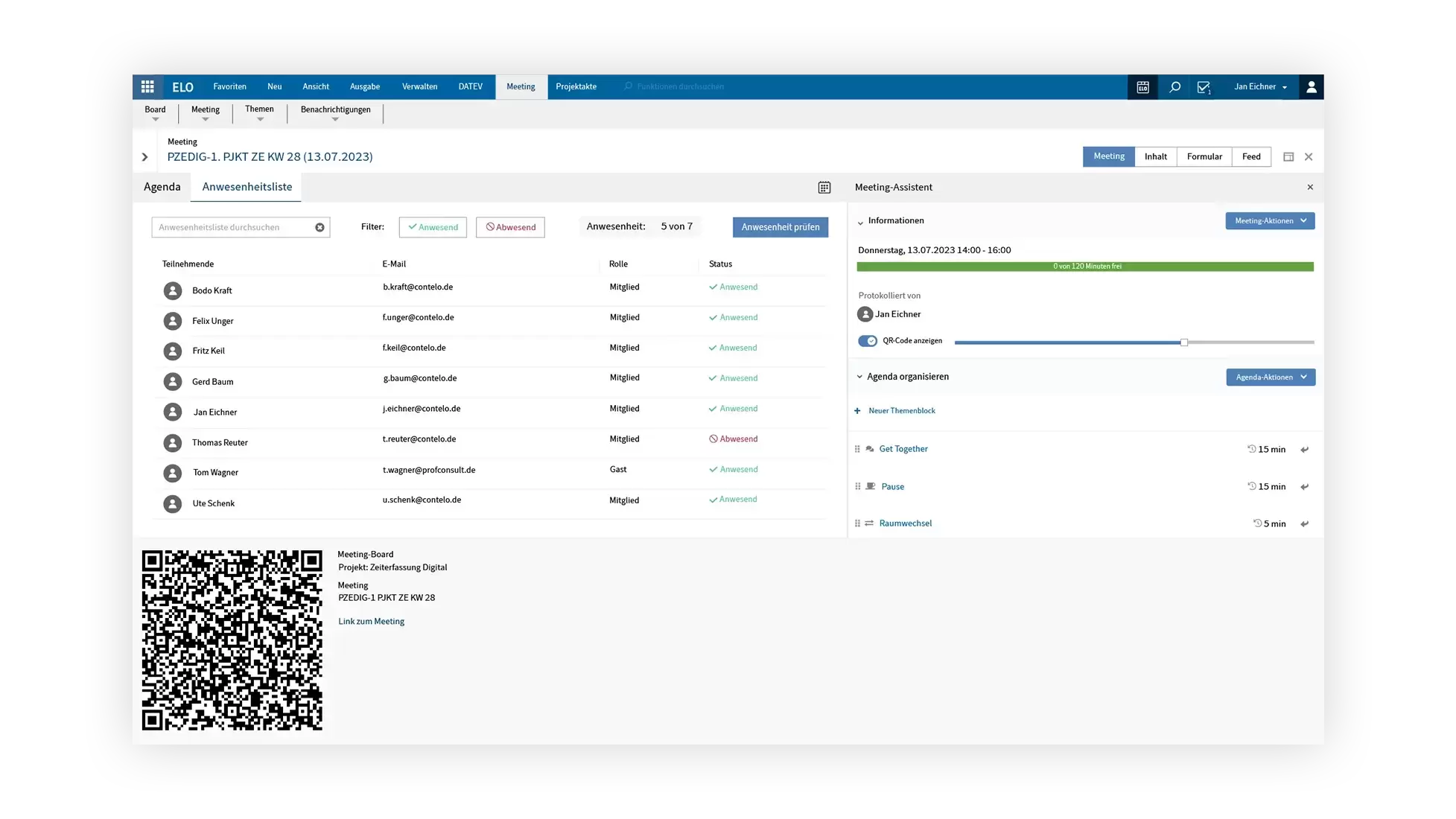Click the calendar icon in top bar

[1142, 87]
